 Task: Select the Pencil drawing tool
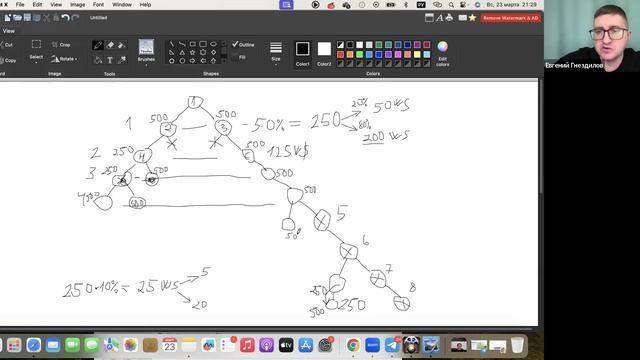[98, 45]
